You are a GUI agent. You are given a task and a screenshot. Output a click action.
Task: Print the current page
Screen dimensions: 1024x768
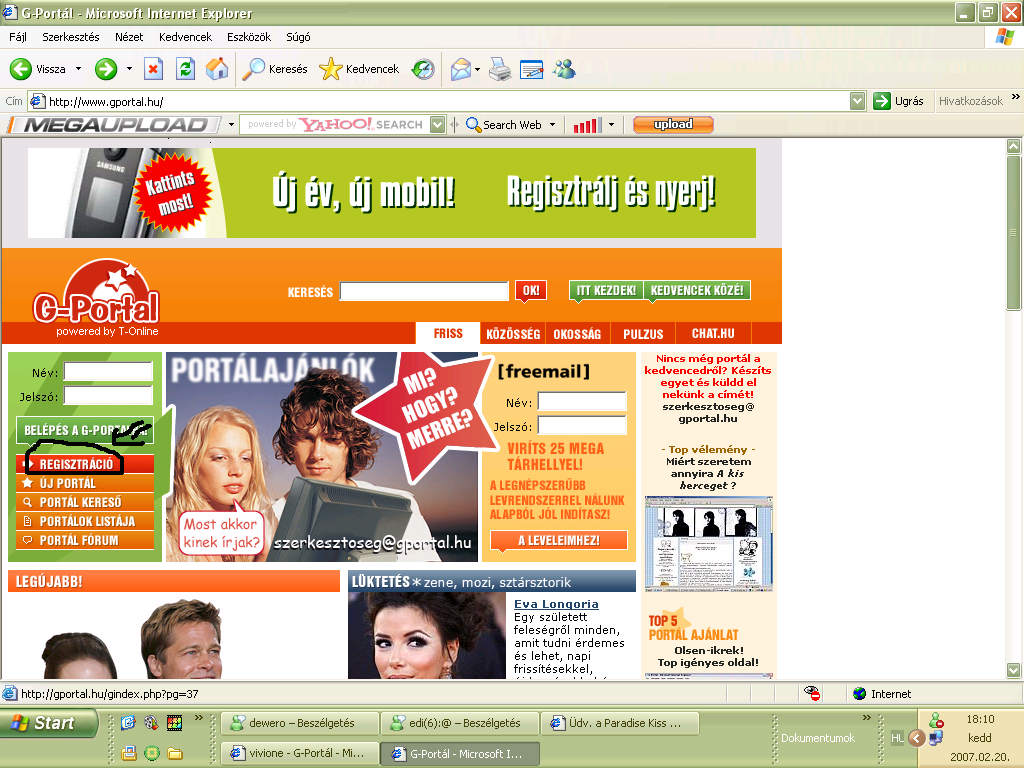point(500,69)
